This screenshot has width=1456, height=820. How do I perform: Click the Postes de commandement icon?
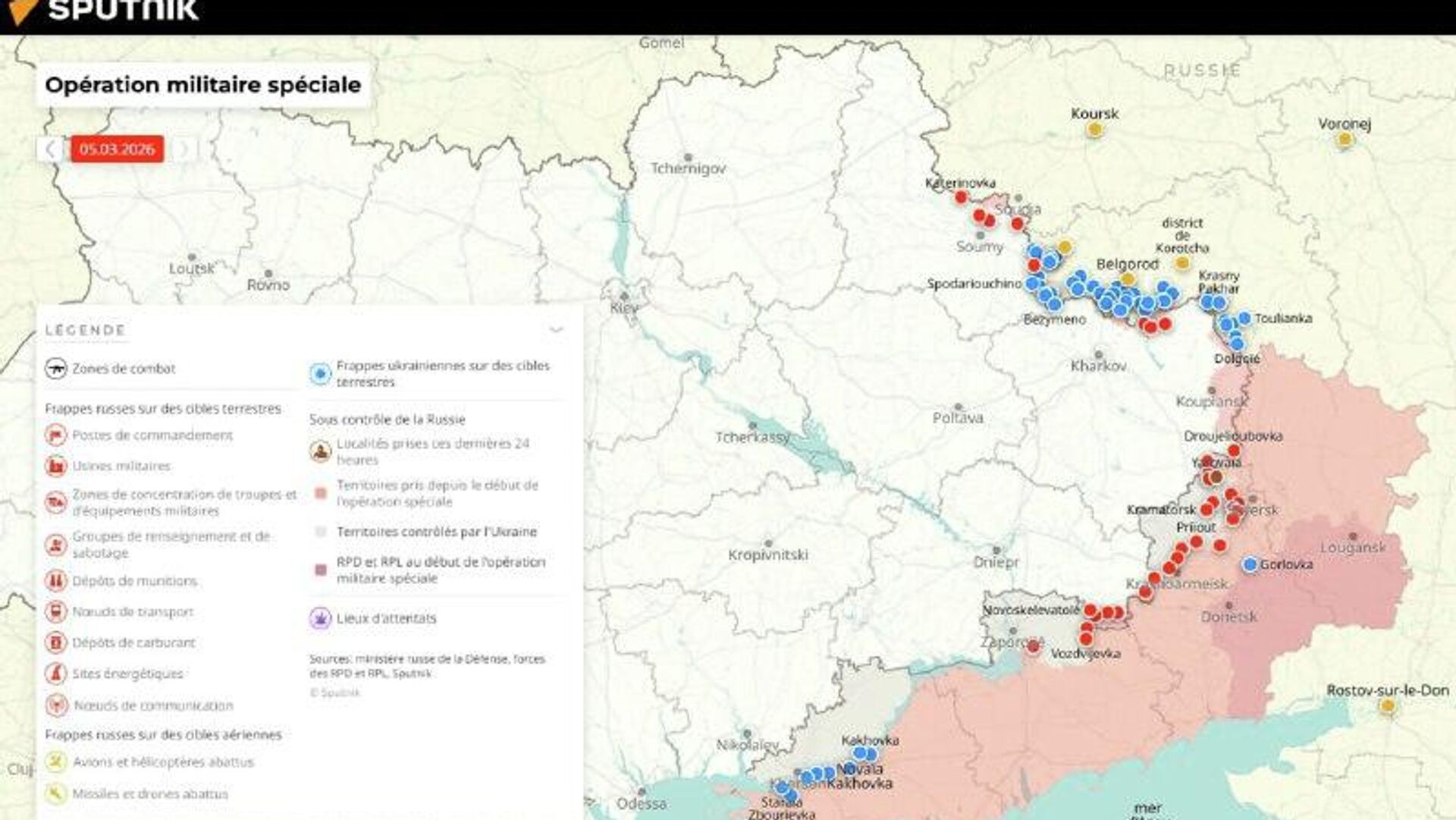click(x=55, y=435)
